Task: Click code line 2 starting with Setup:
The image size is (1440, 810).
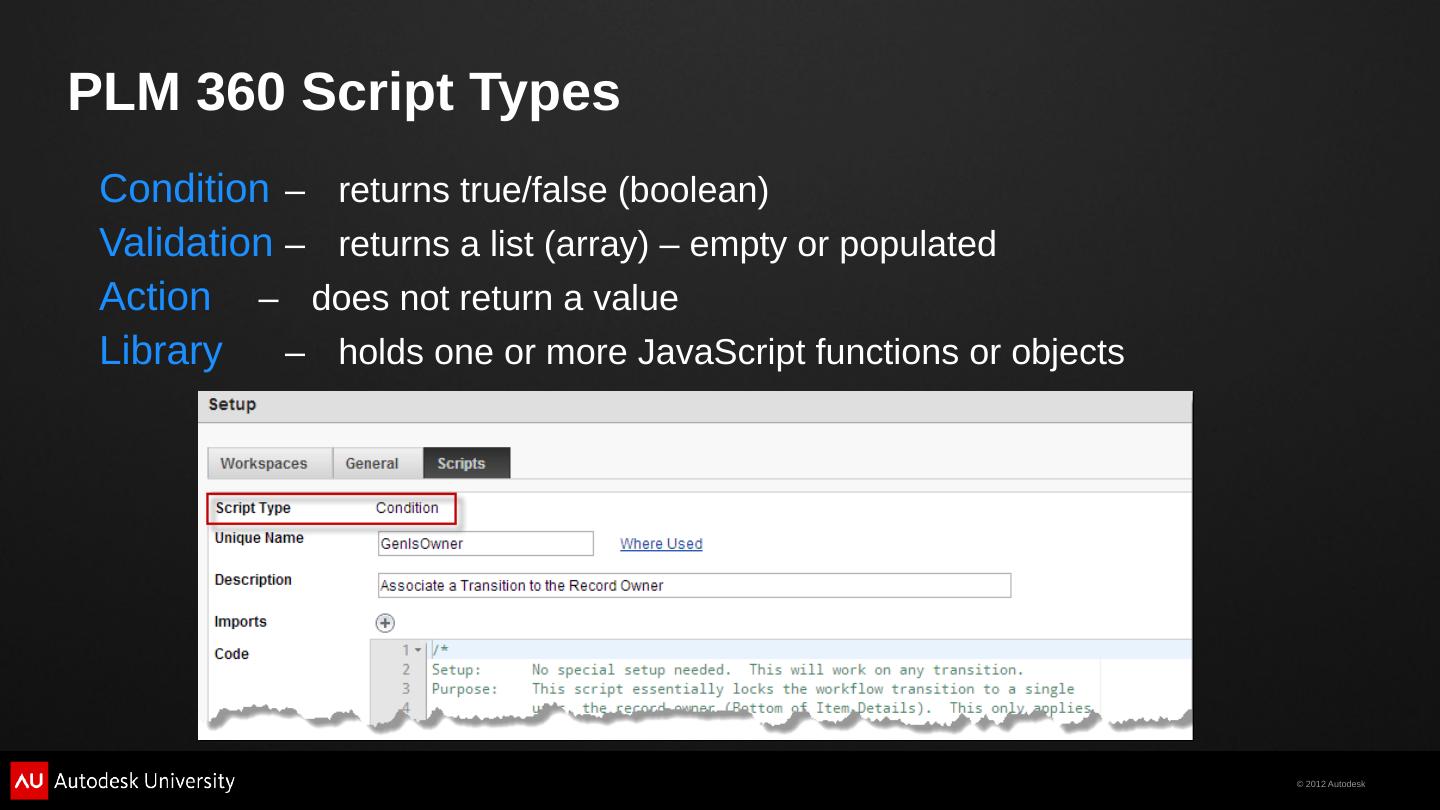Action: (728, 670)
